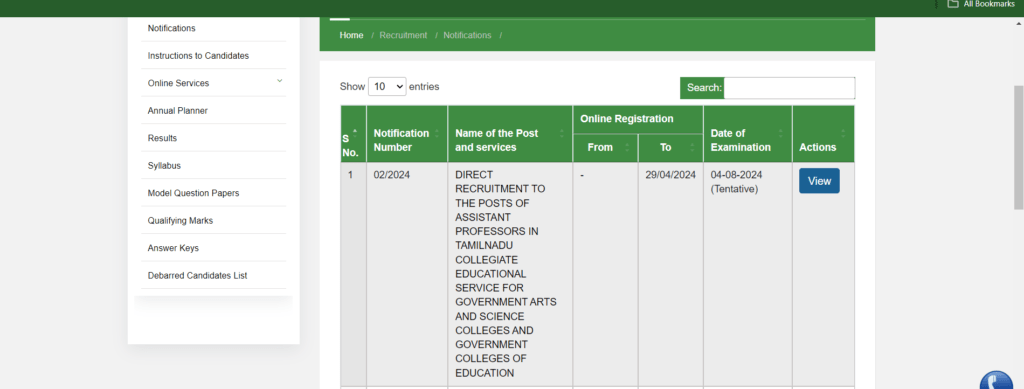The width and height of the screenshot is (1024, 389).
Task: Sort the Actions column arrows
Action: coord(843,134)
